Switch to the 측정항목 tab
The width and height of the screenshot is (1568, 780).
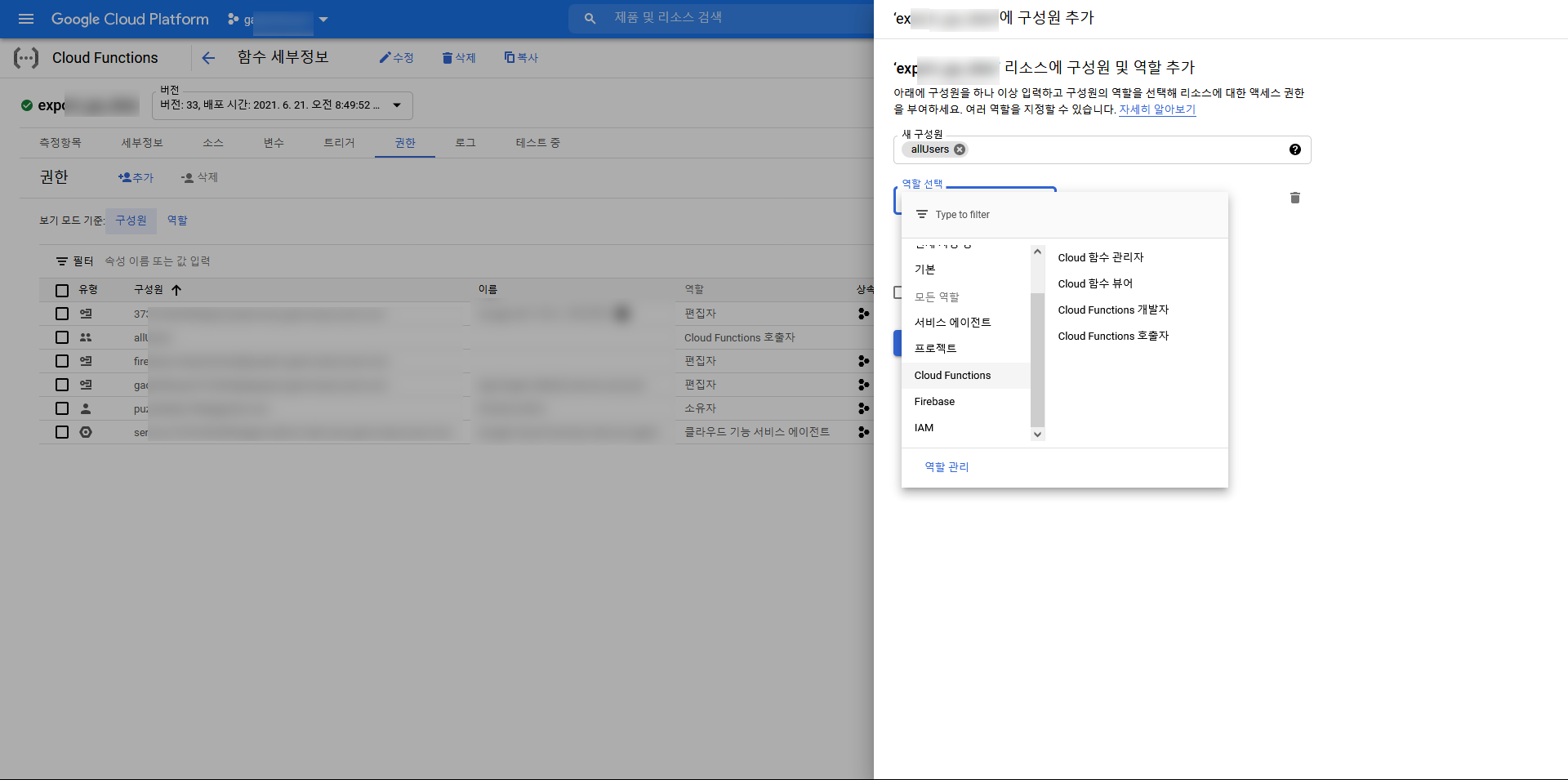[60, 143]
